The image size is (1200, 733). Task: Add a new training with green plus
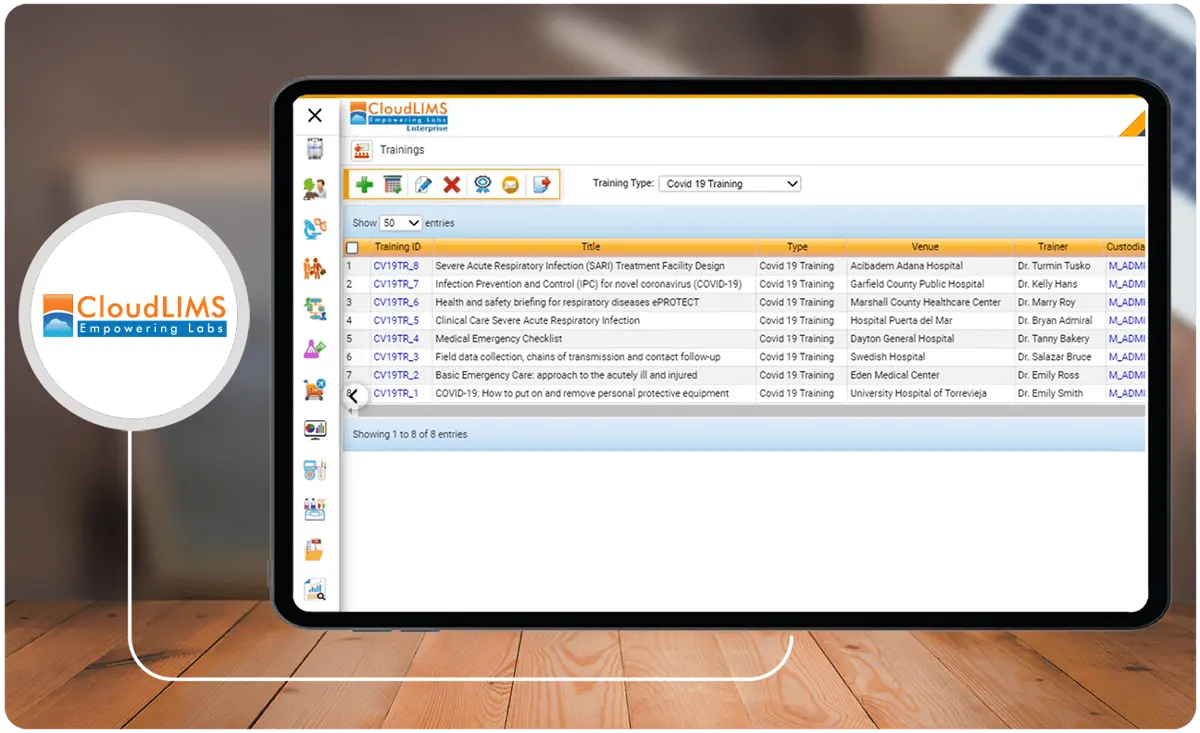tap(364, 184)
